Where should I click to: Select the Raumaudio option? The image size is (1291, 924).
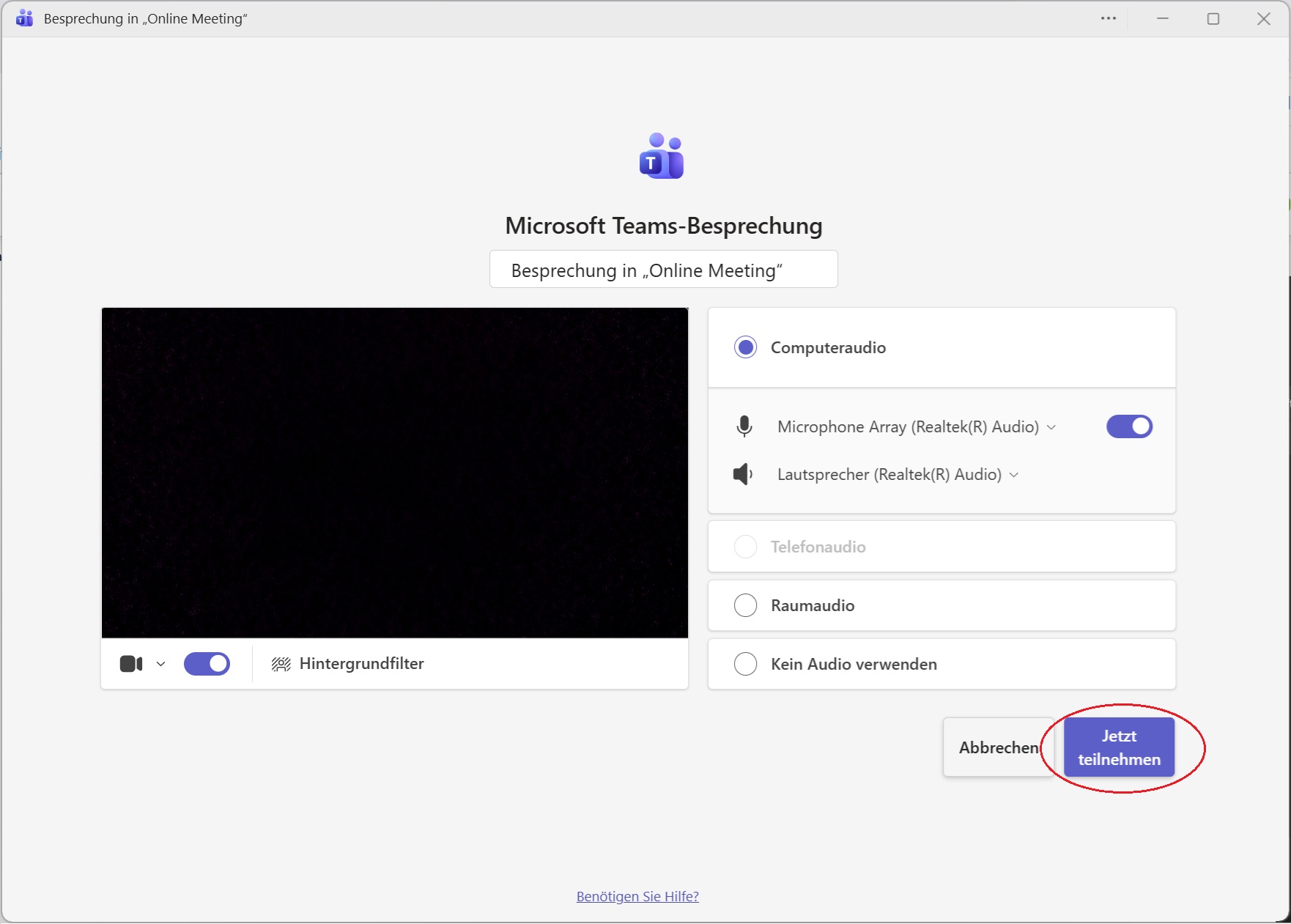(745, 605)
